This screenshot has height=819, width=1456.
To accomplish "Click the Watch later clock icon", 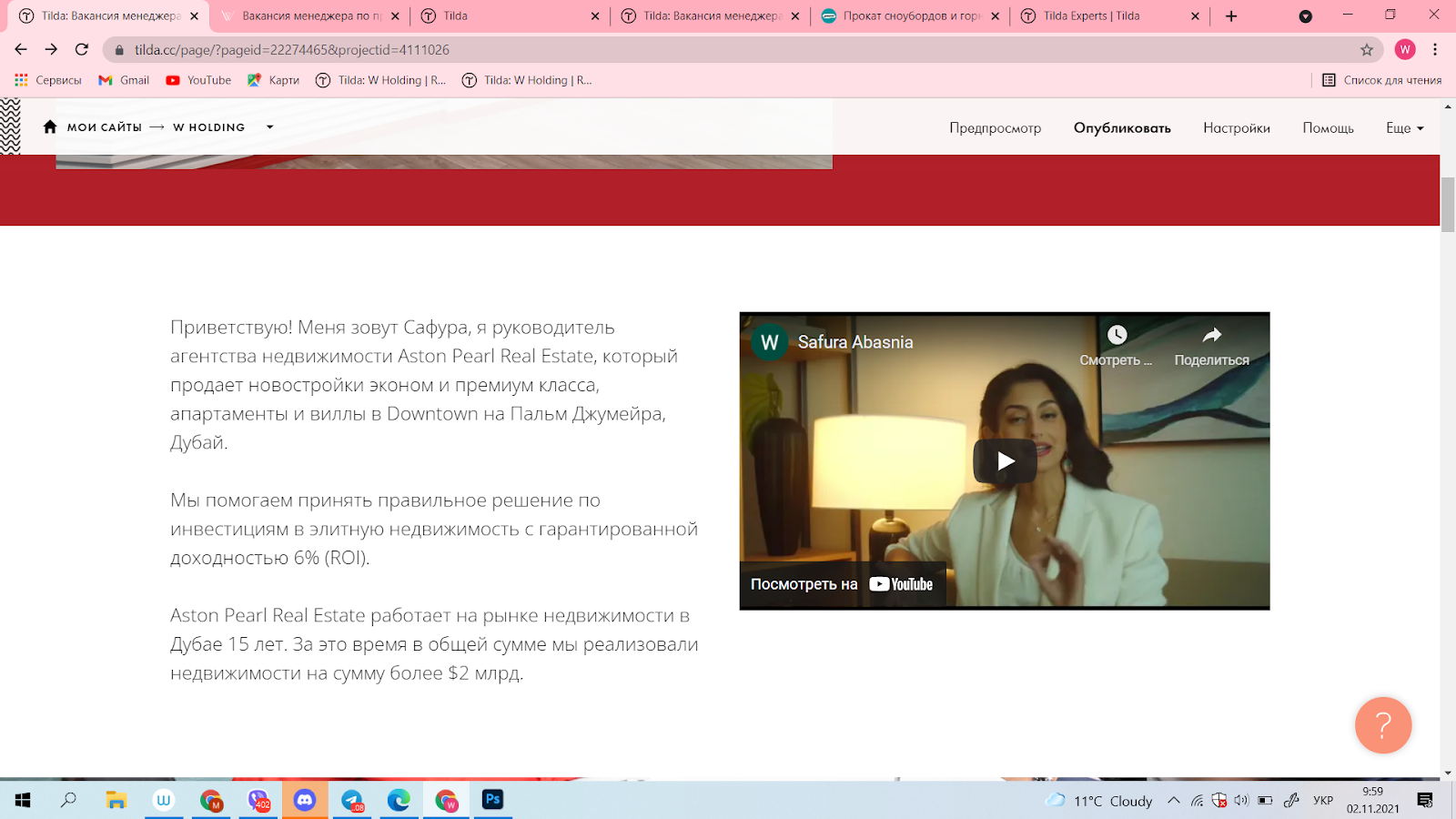I will [1117, 335].
